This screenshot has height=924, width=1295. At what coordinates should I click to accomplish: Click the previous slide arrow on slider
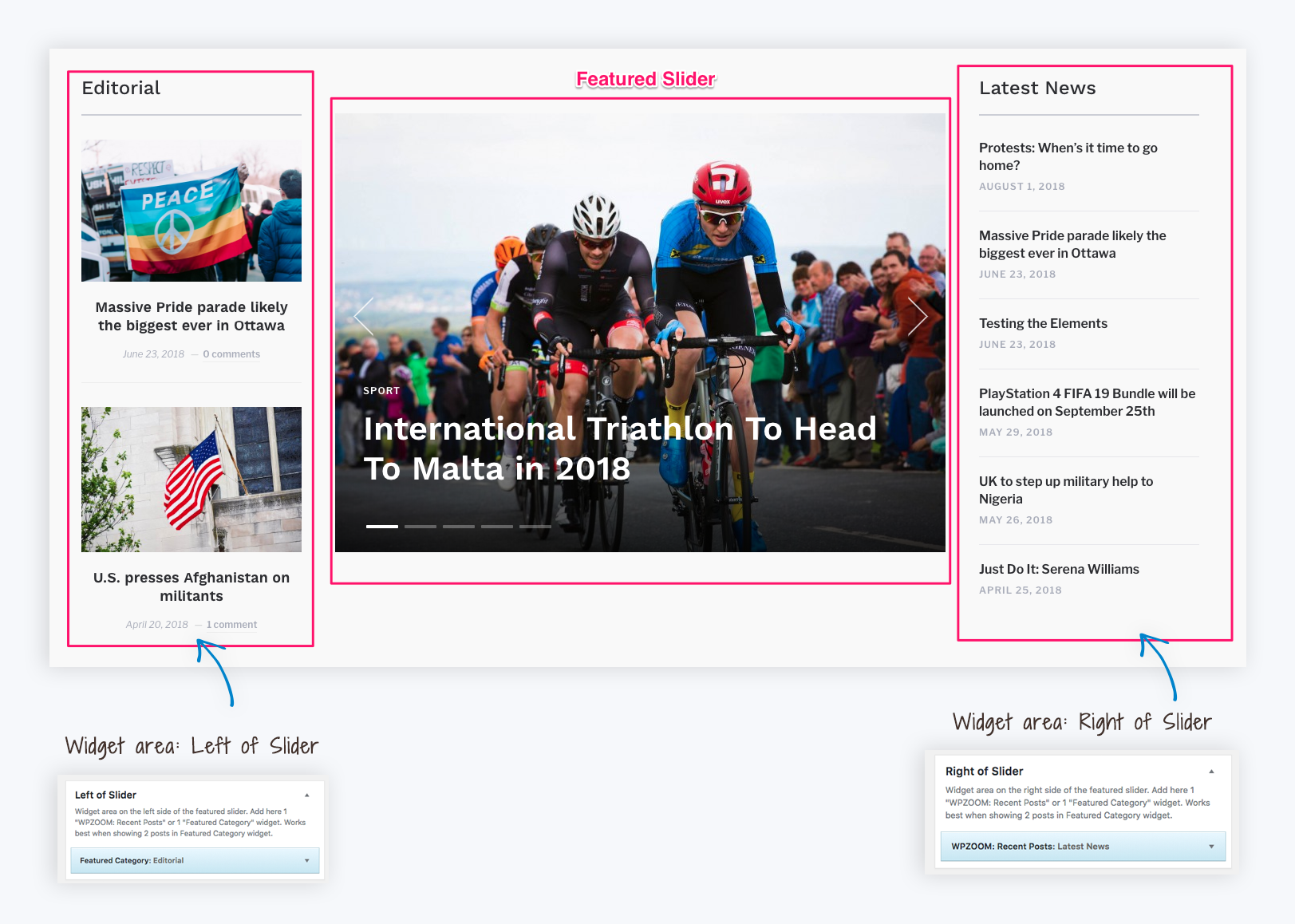tap(364, 317)
